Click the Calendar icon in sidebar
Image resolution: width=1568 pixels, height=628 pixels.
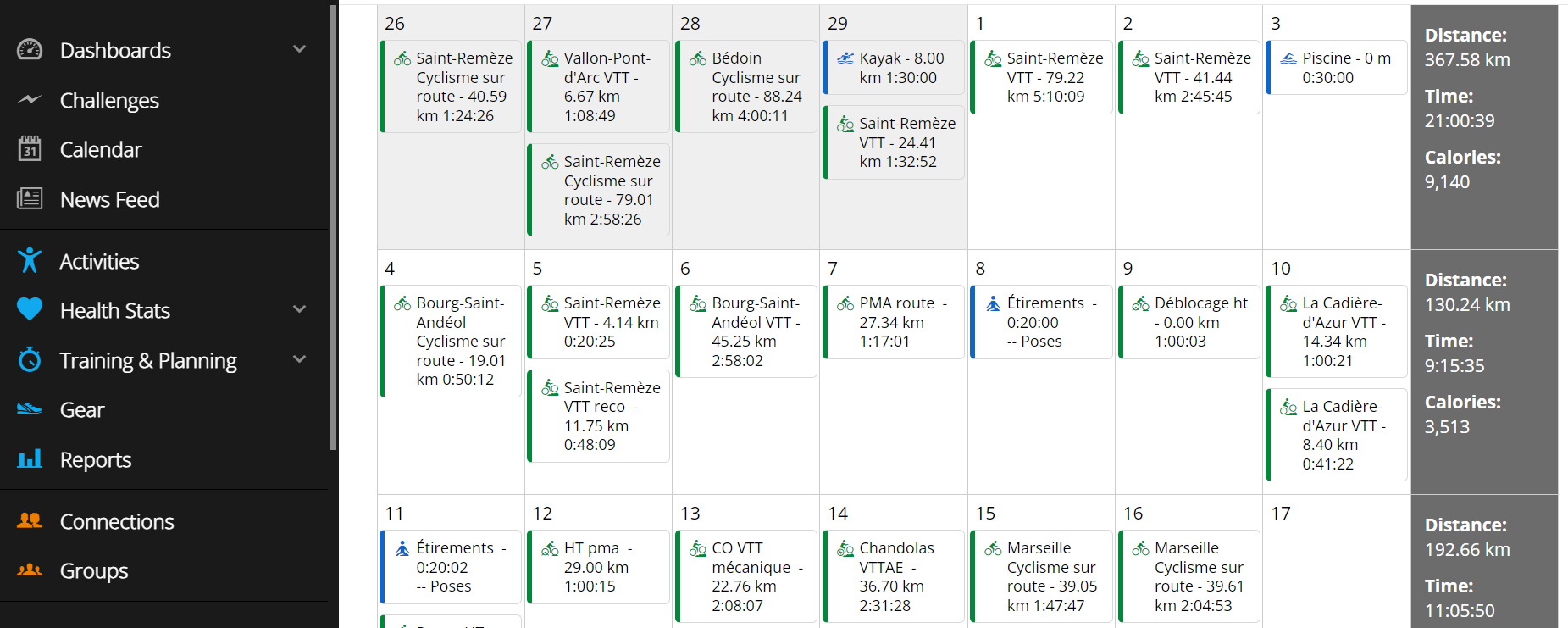pos(30,149)
